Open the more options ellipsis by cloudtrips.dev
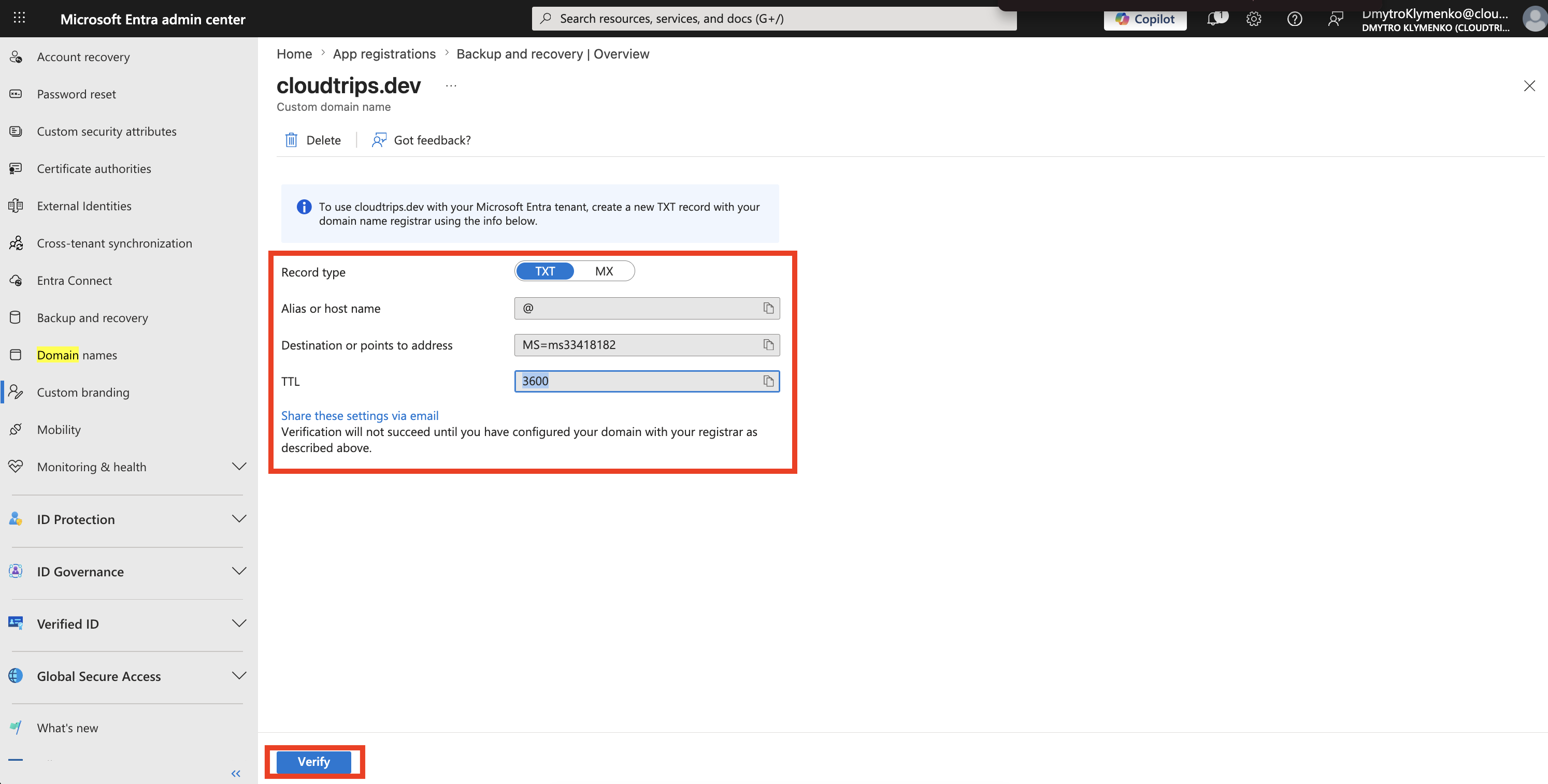 [x=451, y=86]
